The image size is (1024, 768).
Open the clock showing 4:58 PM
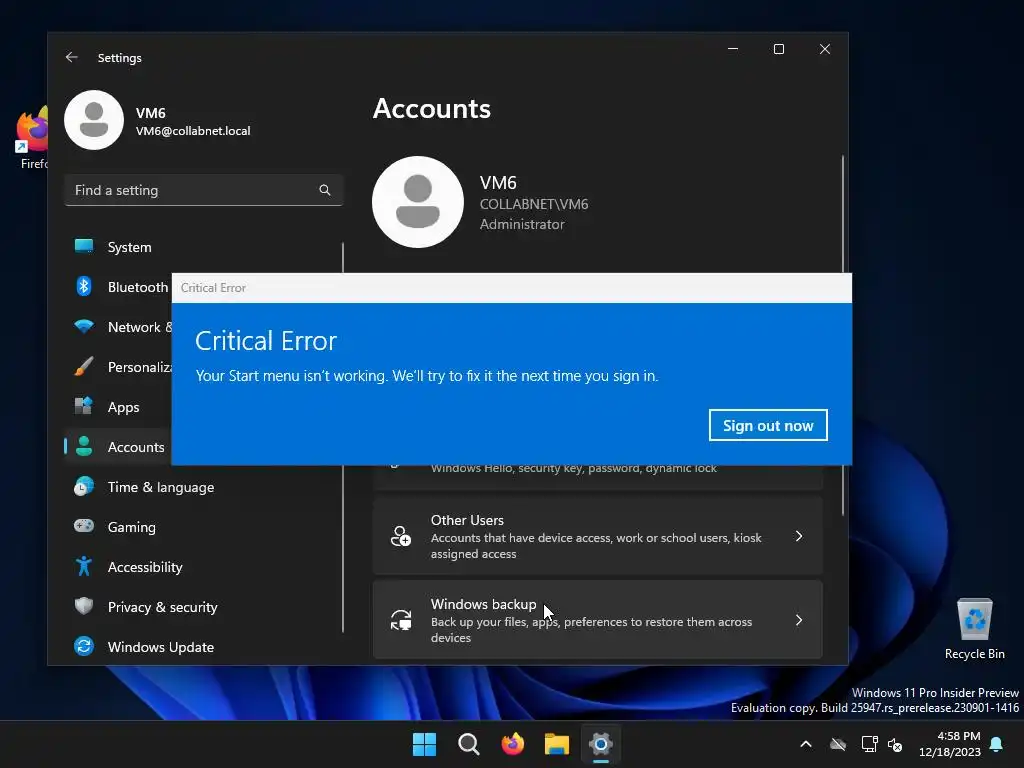tap(950, 744)
